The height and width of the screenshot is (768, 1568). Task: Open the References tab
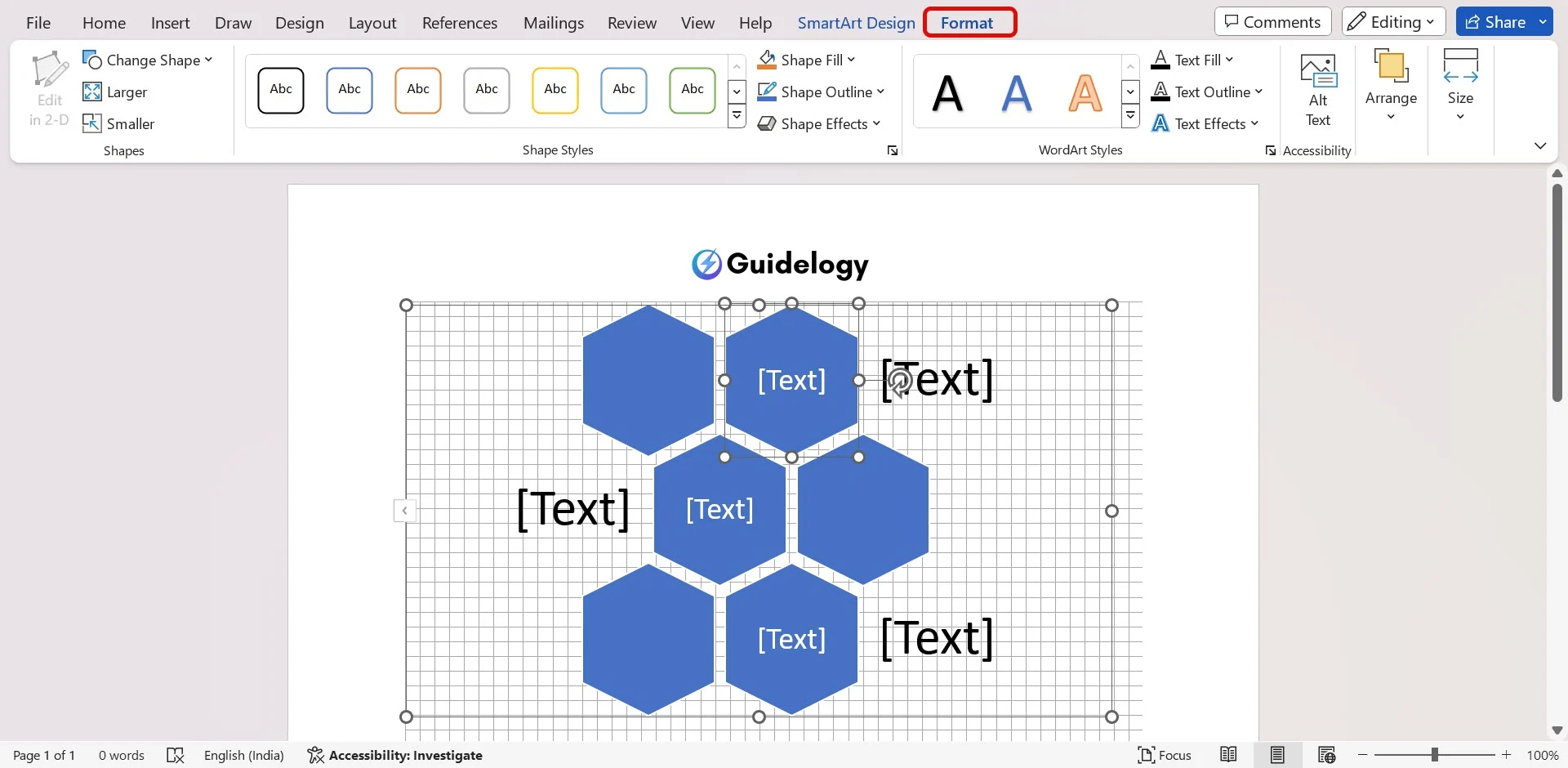[x=460, y=23]
